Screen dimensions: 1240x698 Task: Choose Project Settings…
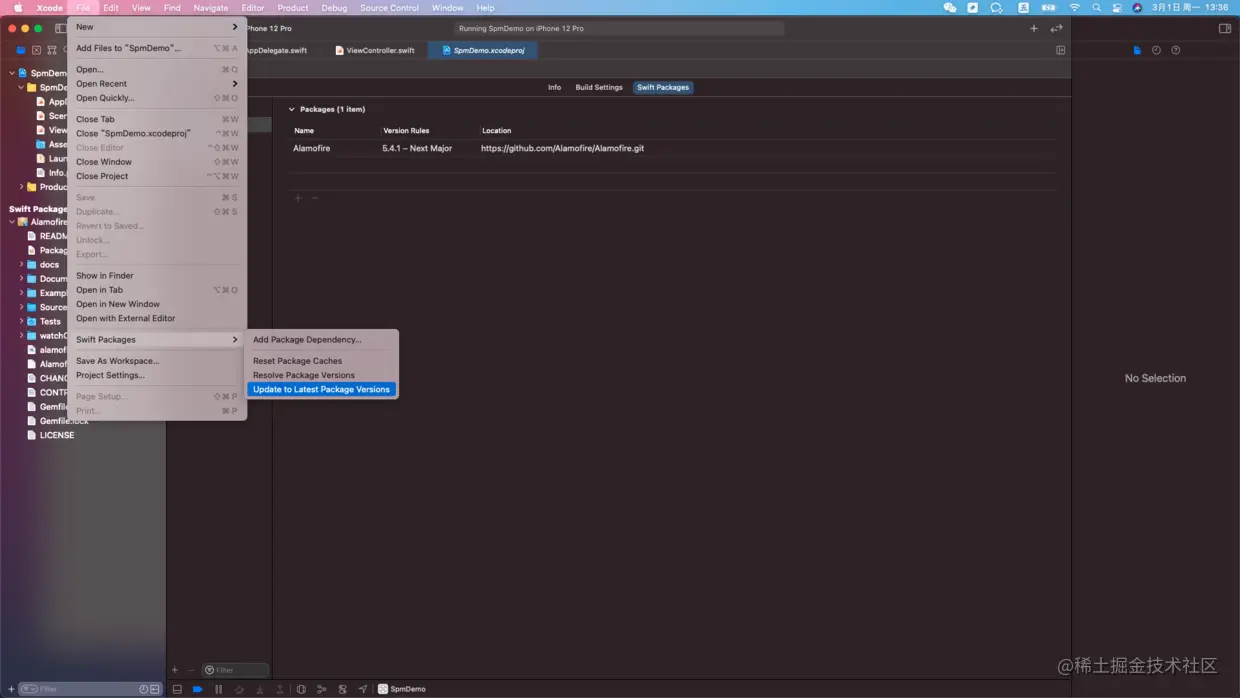pyautogui.click(x=157, y=375)
